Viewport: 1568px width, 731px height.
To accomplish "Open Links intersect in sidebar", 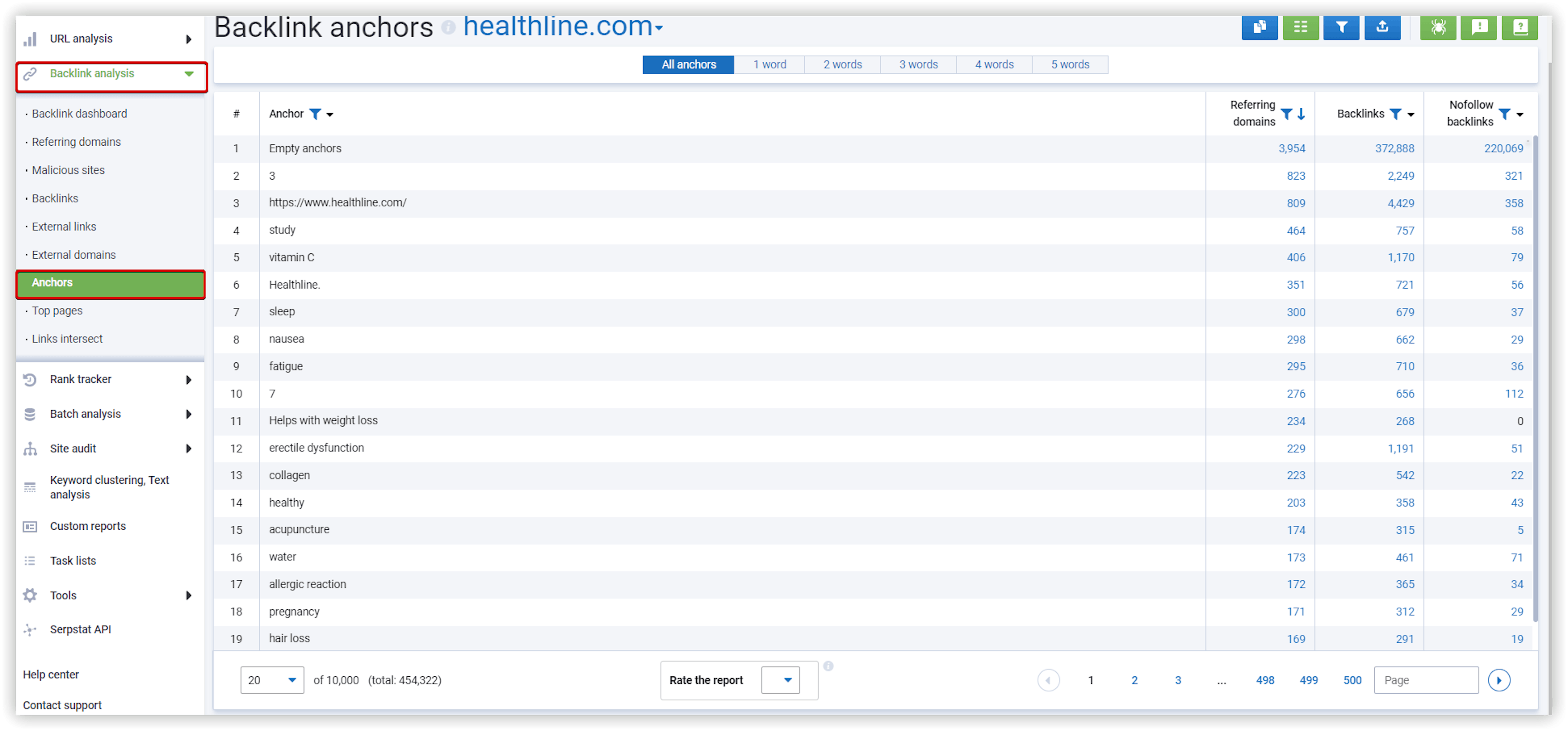I will (67, 339).
